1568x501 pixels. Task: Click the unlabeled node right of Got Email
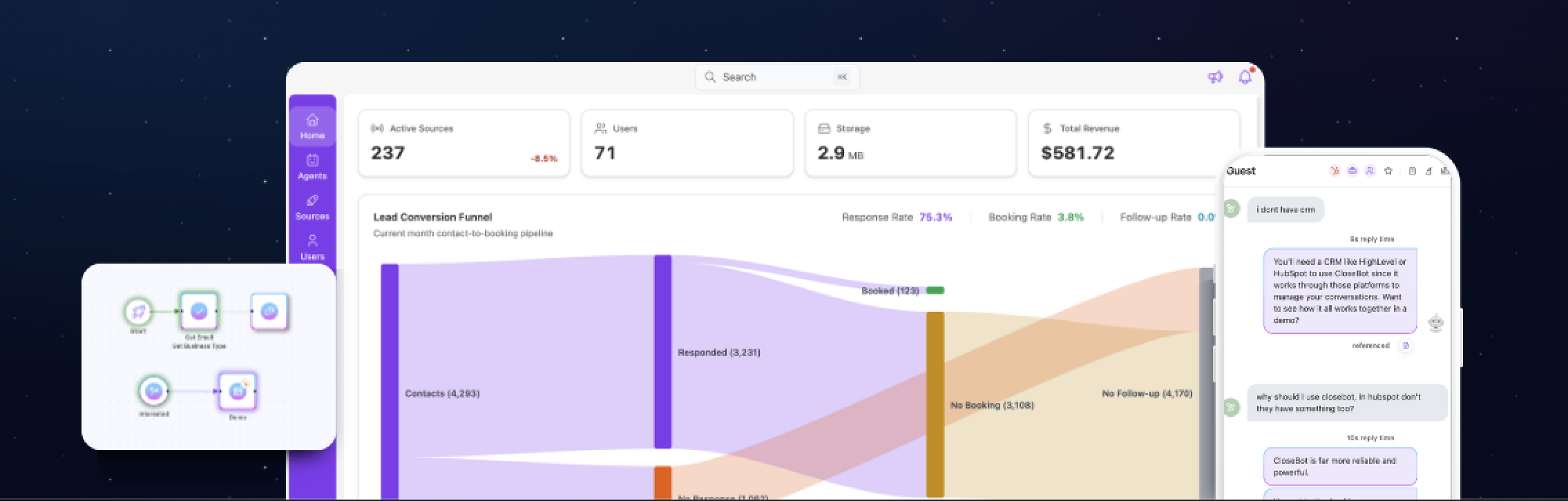tap(269, 312)
